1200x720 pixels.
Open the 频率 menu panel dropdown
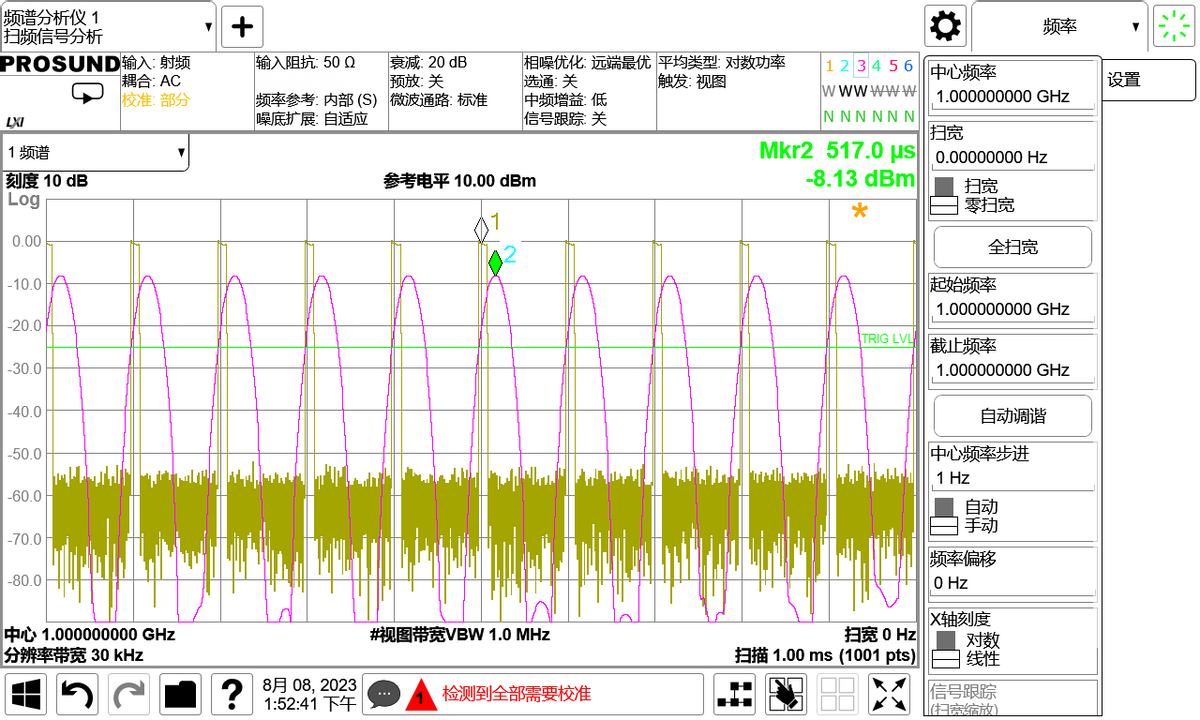pyautogui.click(x=1060, y=27)
